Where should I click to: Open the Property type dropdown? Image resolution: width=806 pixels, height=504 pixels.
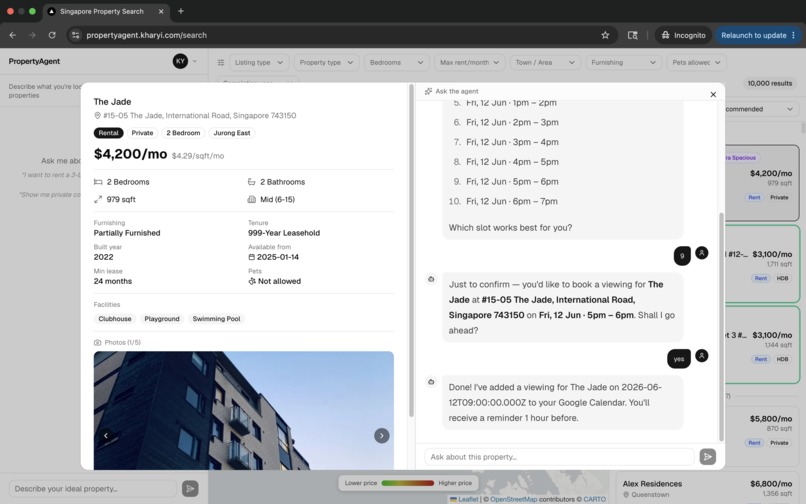click(326, 62)
